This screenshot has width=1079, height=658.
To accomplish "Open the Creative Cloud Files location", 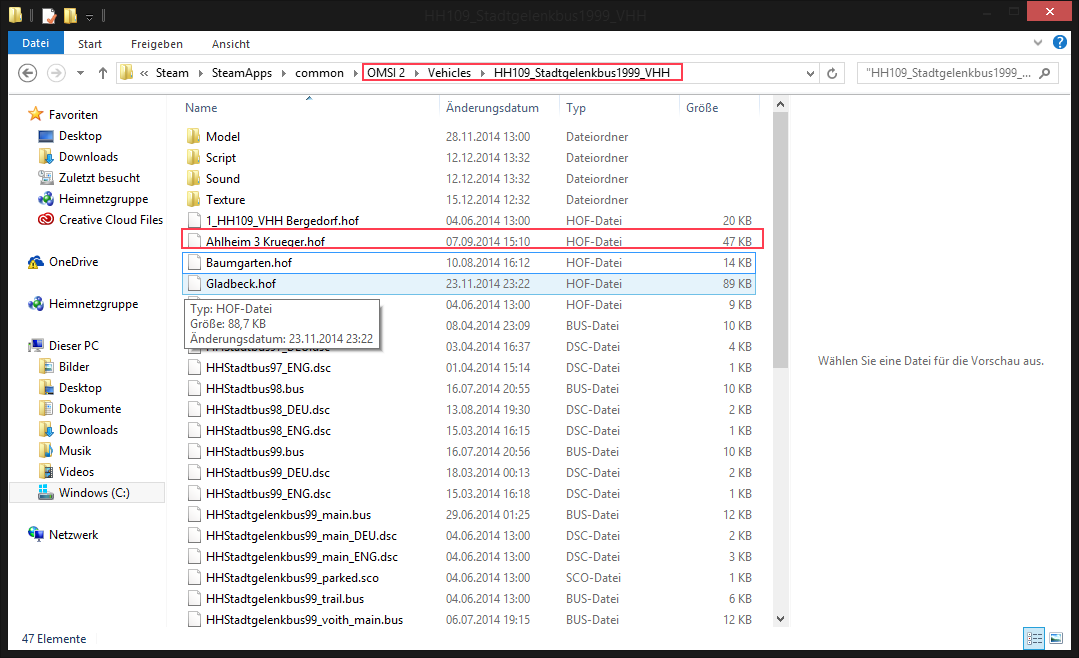I will (110, 220).
